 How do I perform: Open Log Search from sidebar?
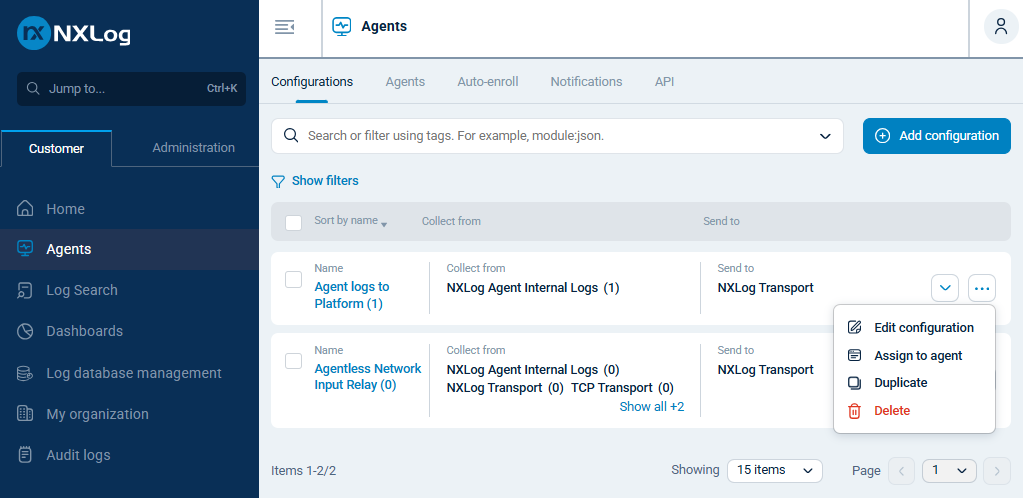81,290
